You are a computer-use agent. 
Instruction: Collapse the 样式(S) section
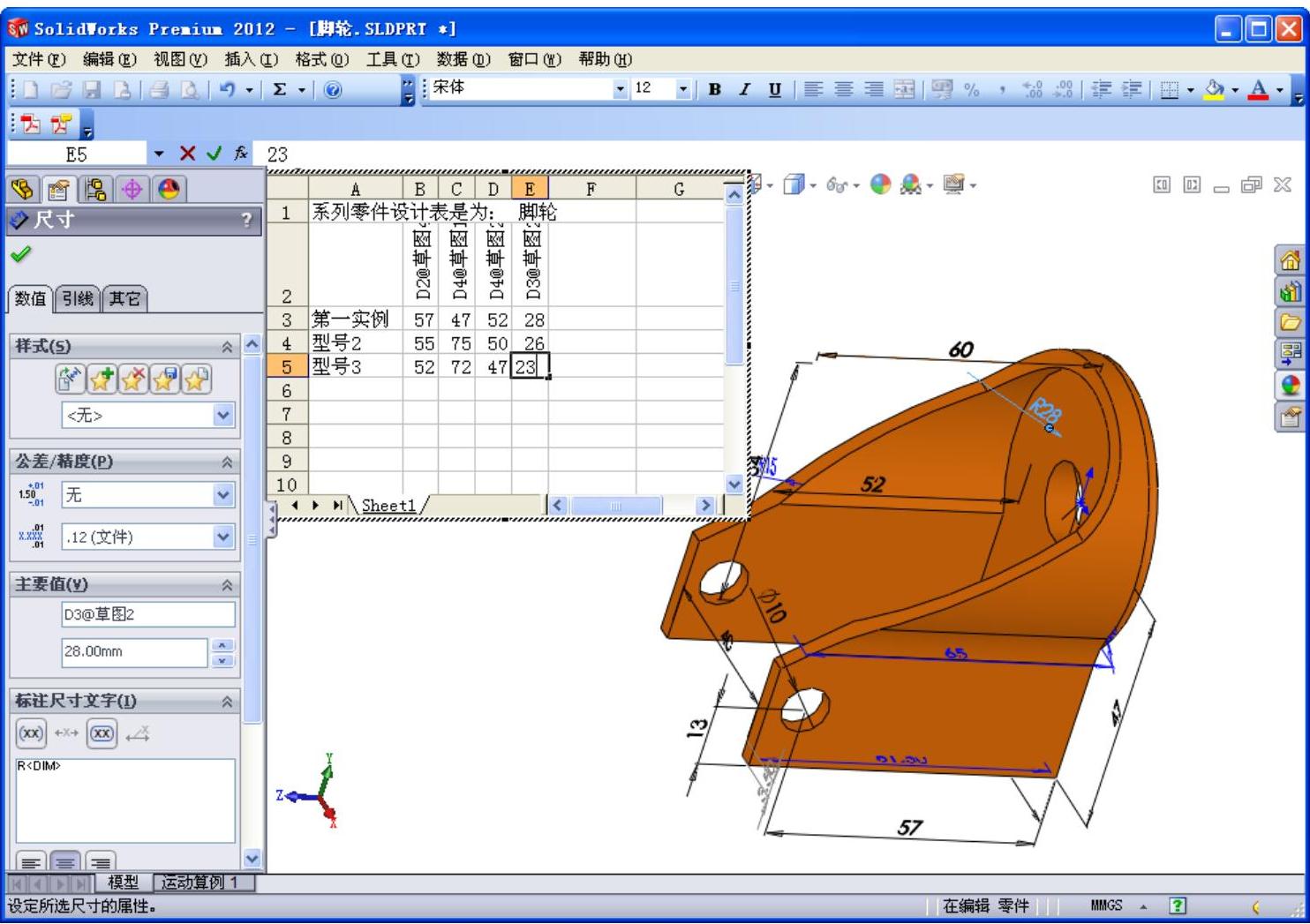227,347
